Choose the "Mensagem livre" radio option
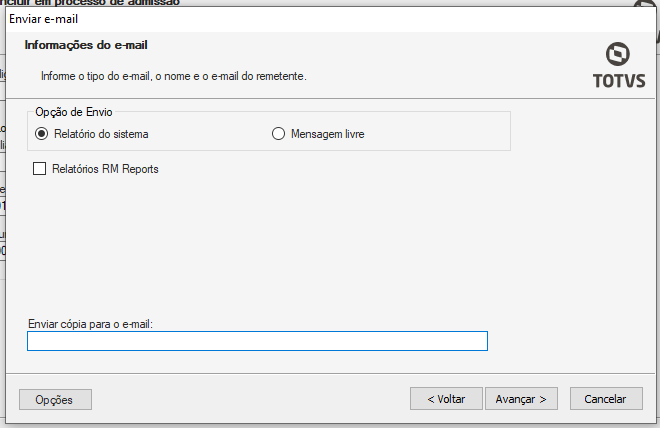This screenshot has height=428, width=660. pyautogui.click(x=279, y=133)
